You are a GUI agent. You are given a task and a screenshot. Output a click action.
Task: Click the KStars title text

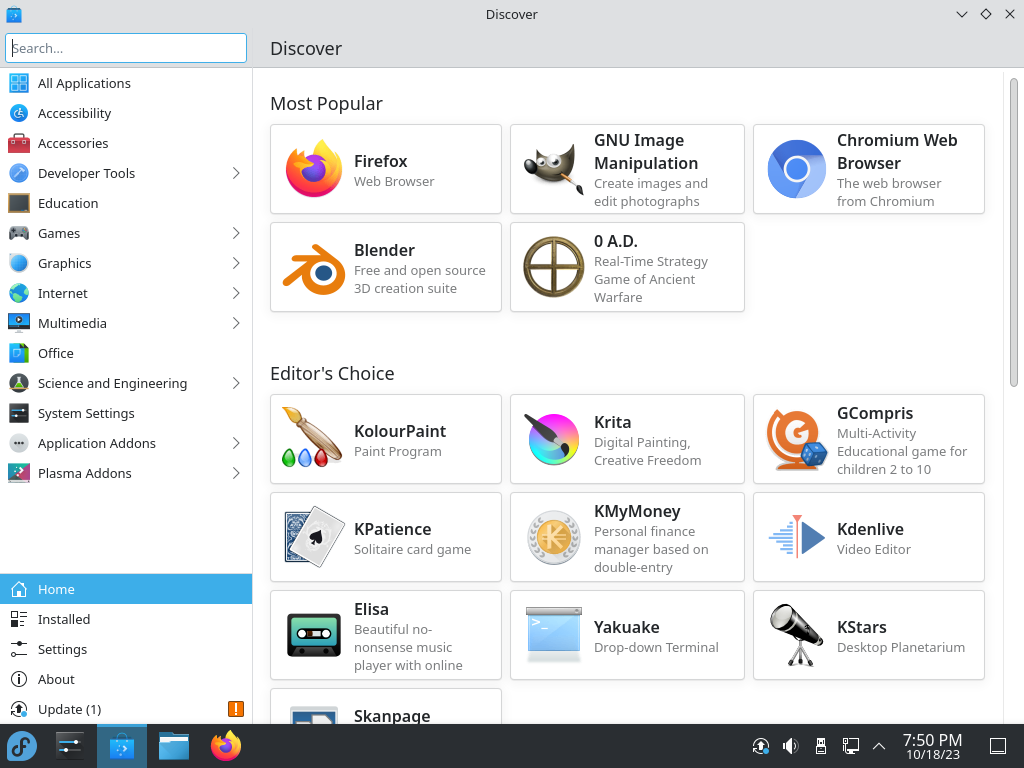[x=861, y=627]
